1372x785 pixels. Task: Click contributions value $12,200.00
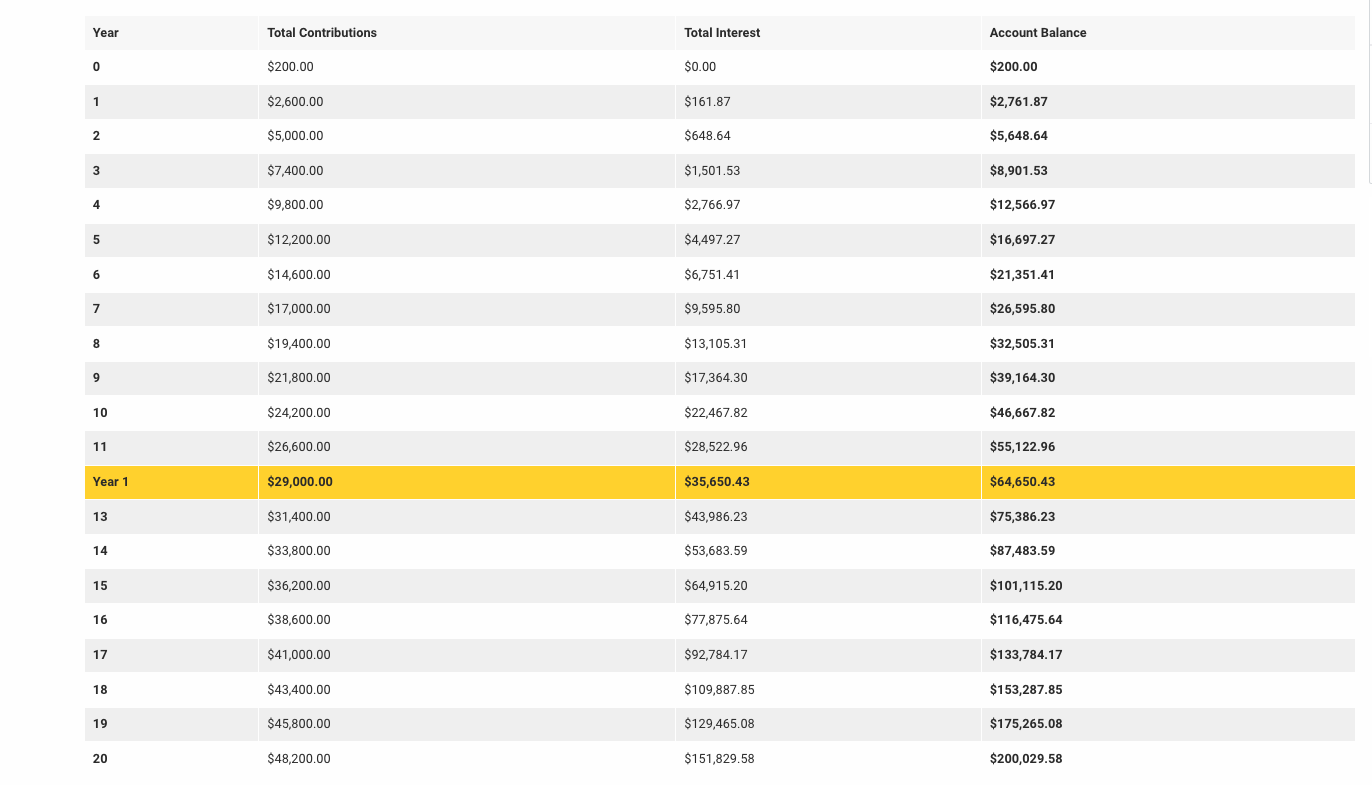point(299,240)
